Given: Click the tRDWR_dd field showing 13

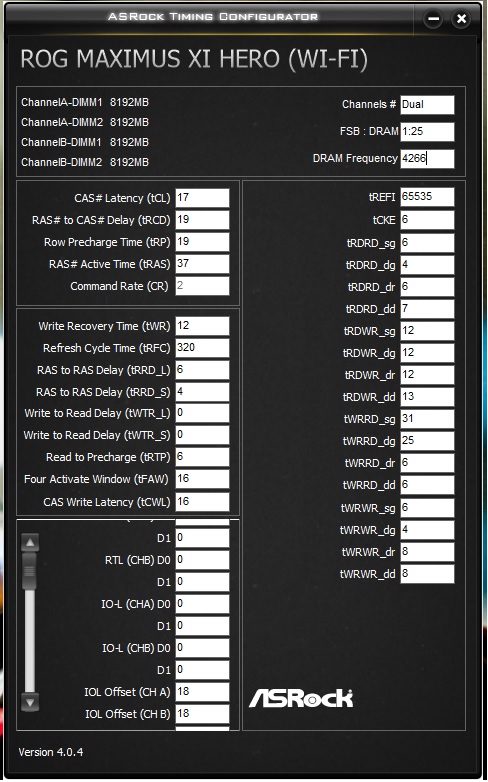Looking at the screenshot, I should coord(427,396).
